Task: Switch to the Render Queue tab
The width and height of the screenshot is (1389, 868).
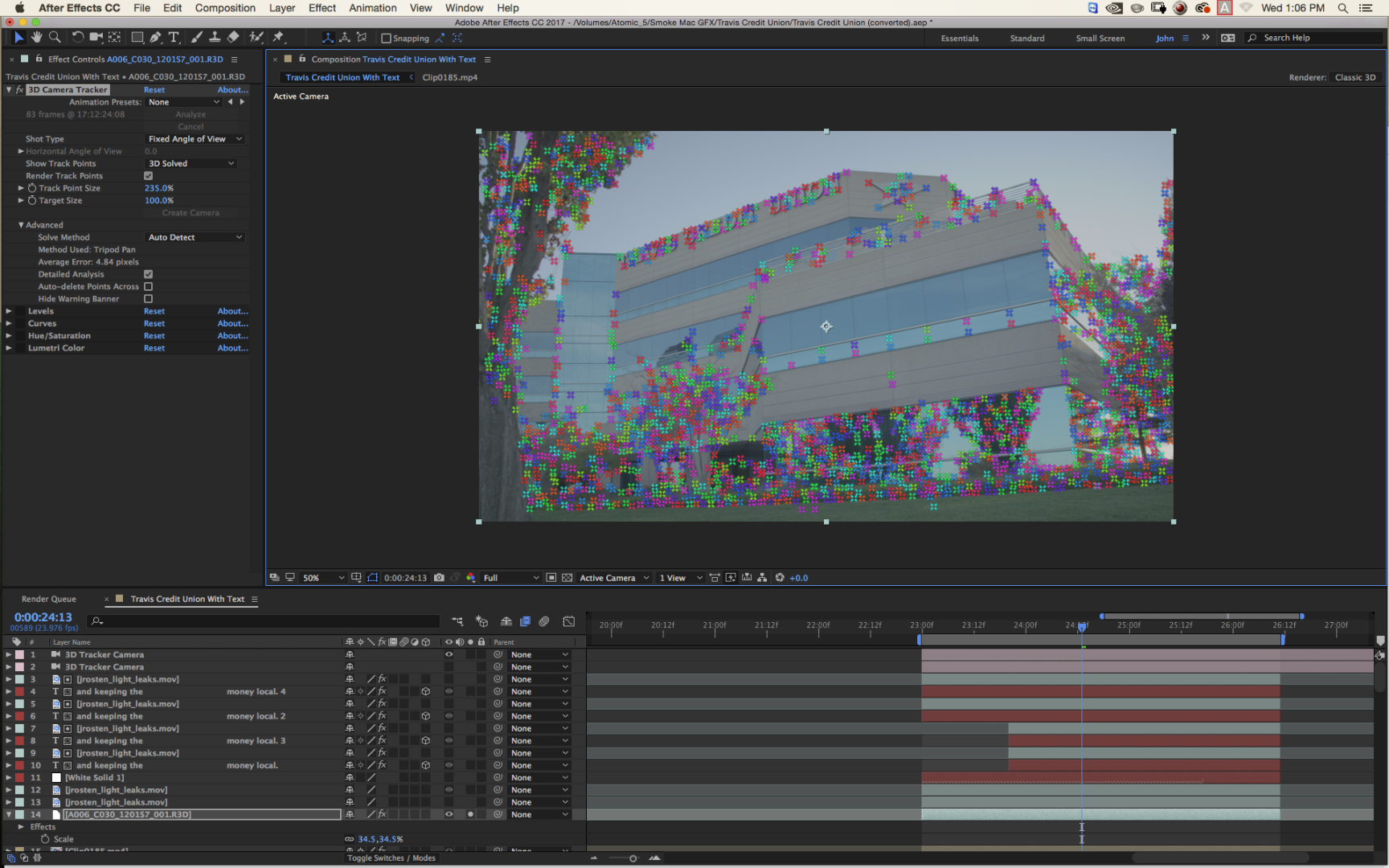Action: pyautogui.click(x=49, y=600)
